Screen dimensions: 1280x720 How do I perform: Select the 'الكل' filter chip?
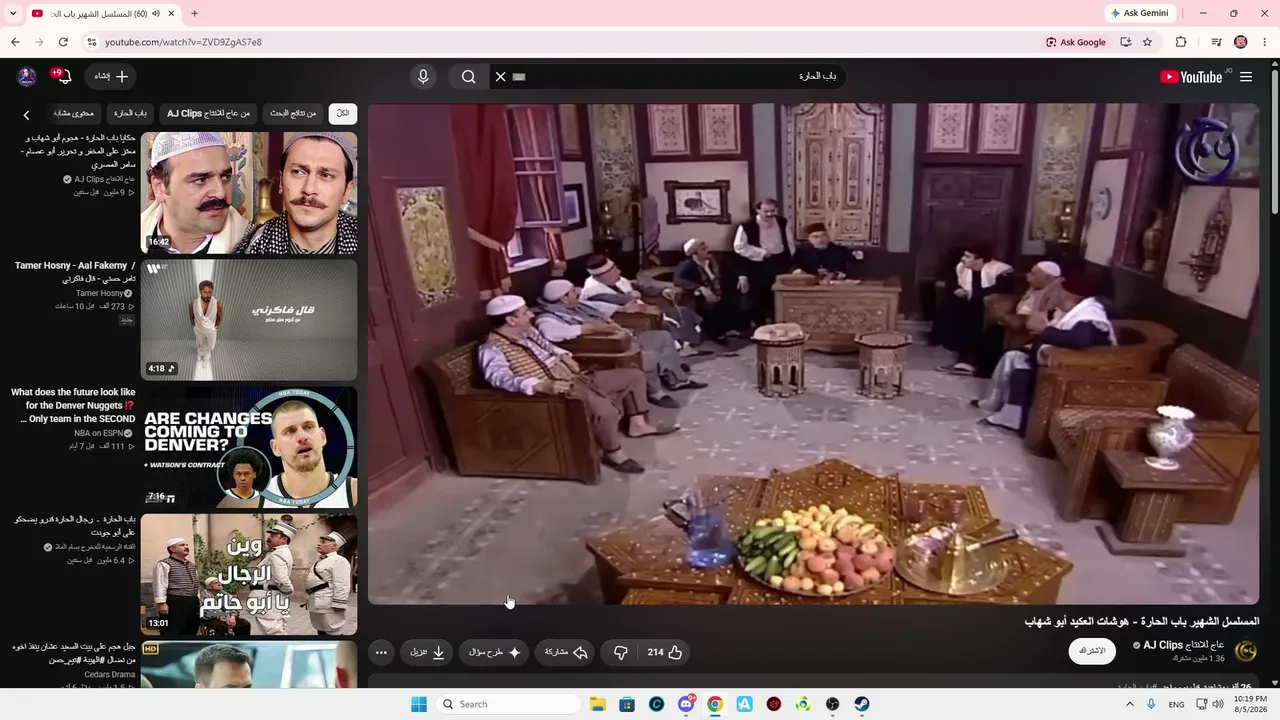pos(343,114)
